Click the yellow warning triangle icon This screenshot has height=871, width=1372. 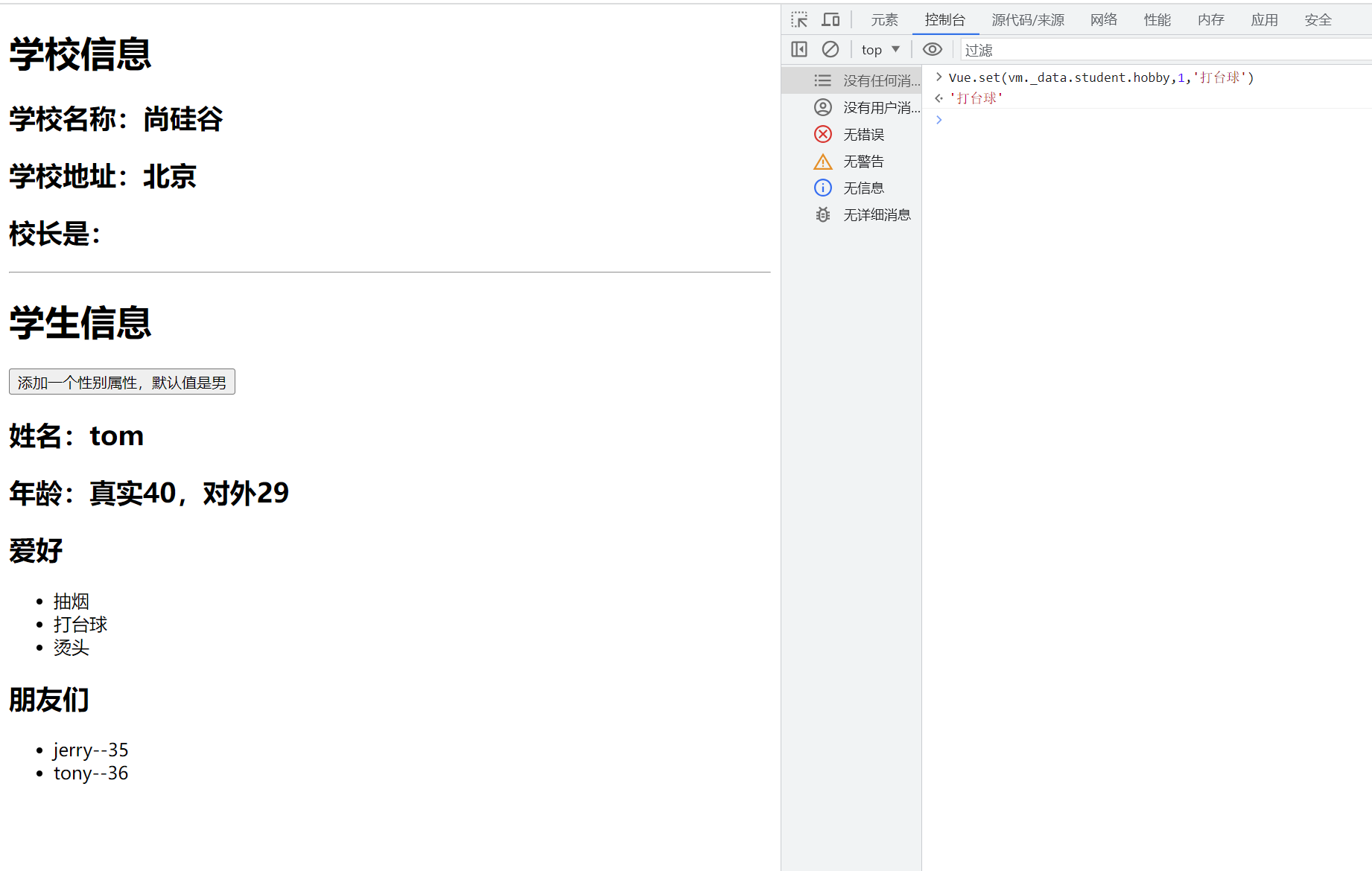point(822,162)
